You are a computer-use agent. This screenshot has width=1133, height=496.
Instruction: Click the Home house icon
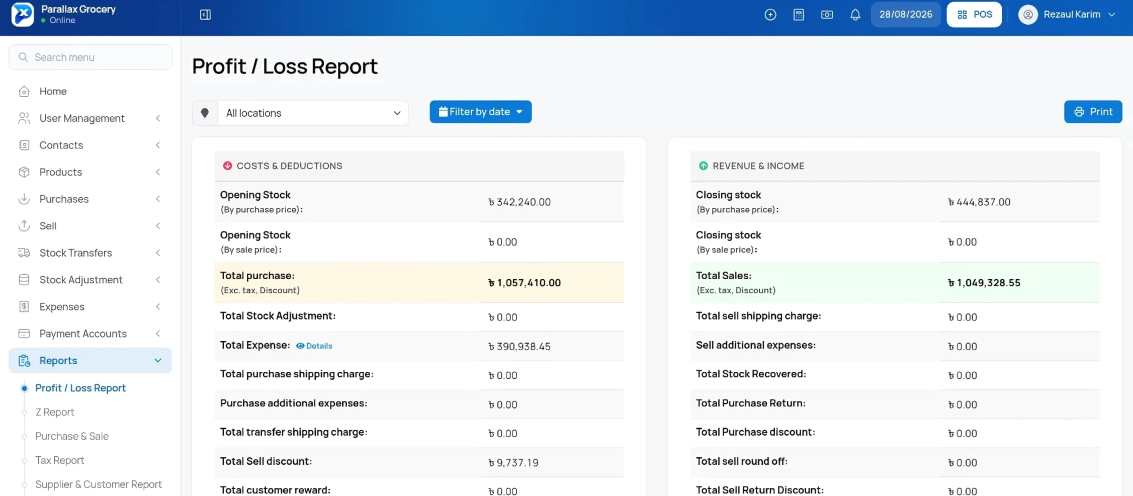[24, 91]
